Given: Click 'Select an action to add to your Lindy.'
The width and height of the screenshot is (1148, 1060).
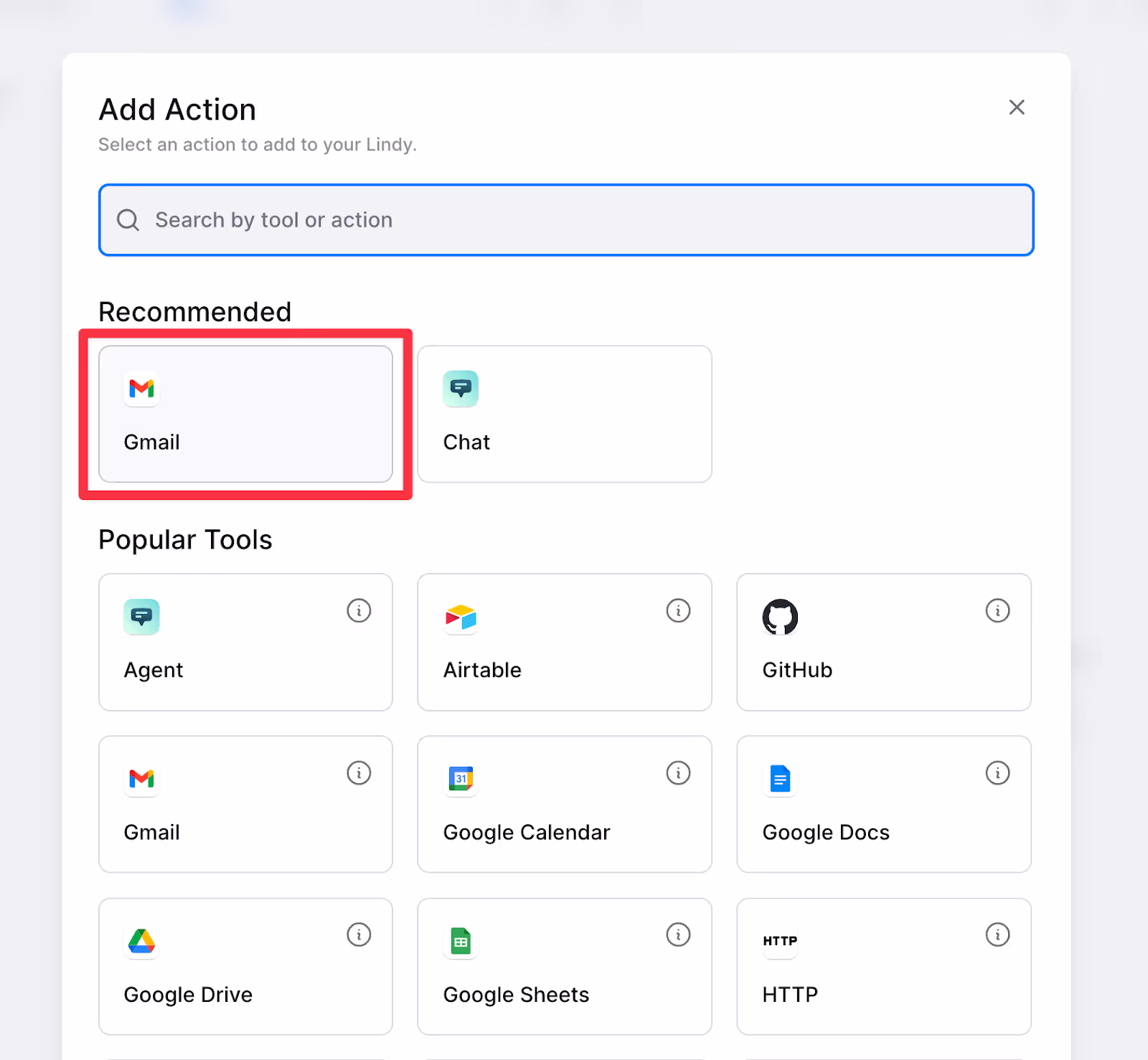Looking at the screenshot, I should coord(258,145).
